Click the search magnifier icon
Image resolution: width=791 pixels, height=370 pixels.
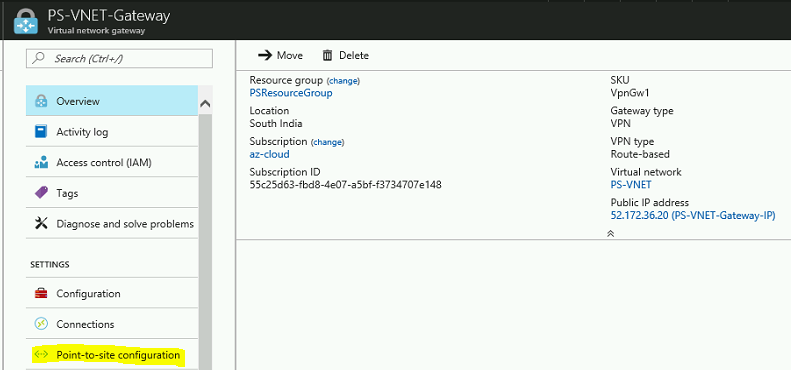tap(38, 59)
